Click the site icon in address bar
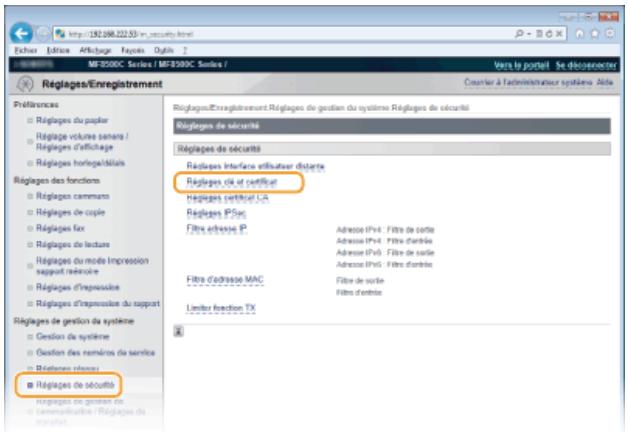The height and width of the screenshot is (432, 628). 60,34
